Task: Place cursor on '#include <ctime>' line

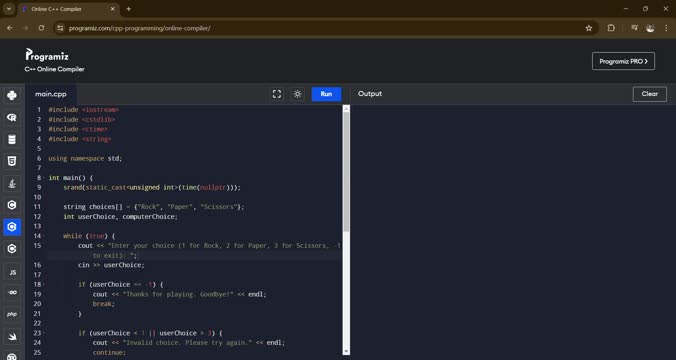Action: coord(78,129)
